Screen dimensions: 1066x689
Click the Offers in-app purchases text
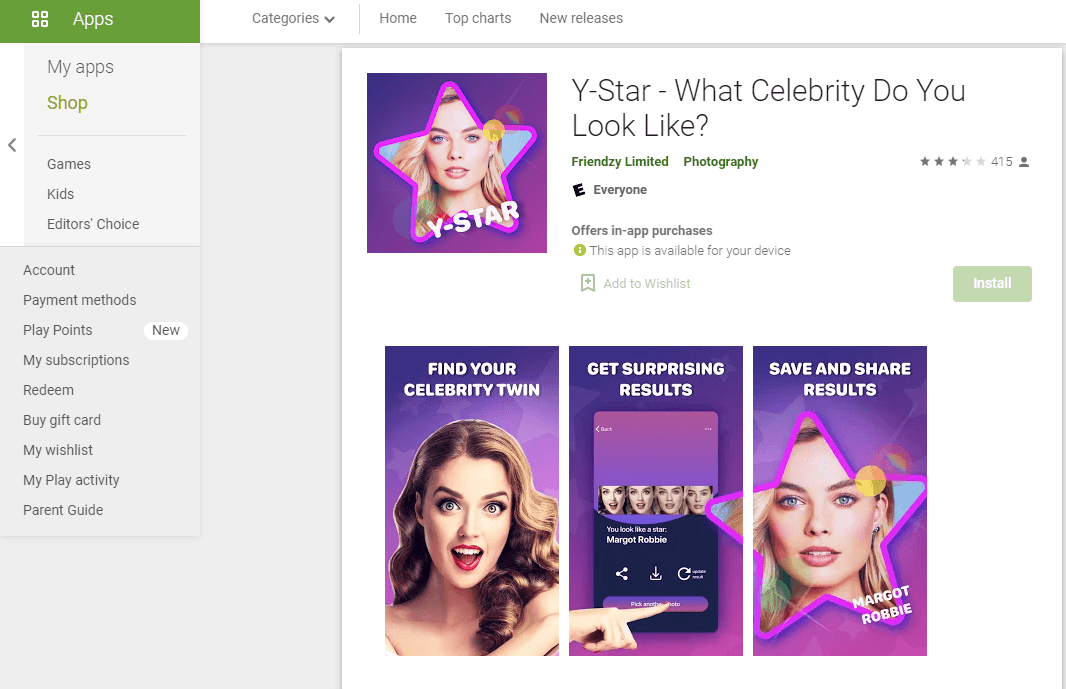[642, 231]
